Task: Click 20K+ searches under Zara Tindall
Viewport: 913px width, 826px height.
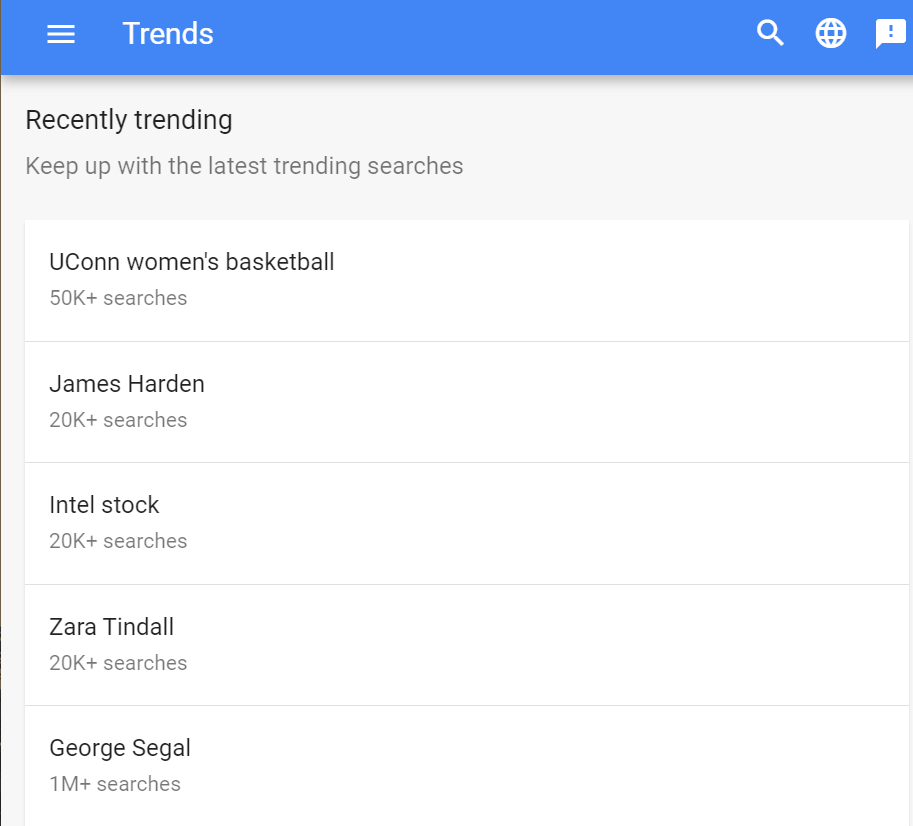Action: 118,663
